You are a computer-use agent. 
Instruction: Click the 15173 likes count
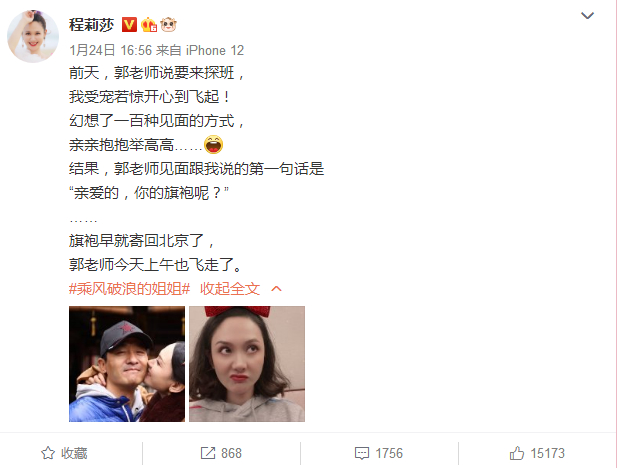pos(547,453)
